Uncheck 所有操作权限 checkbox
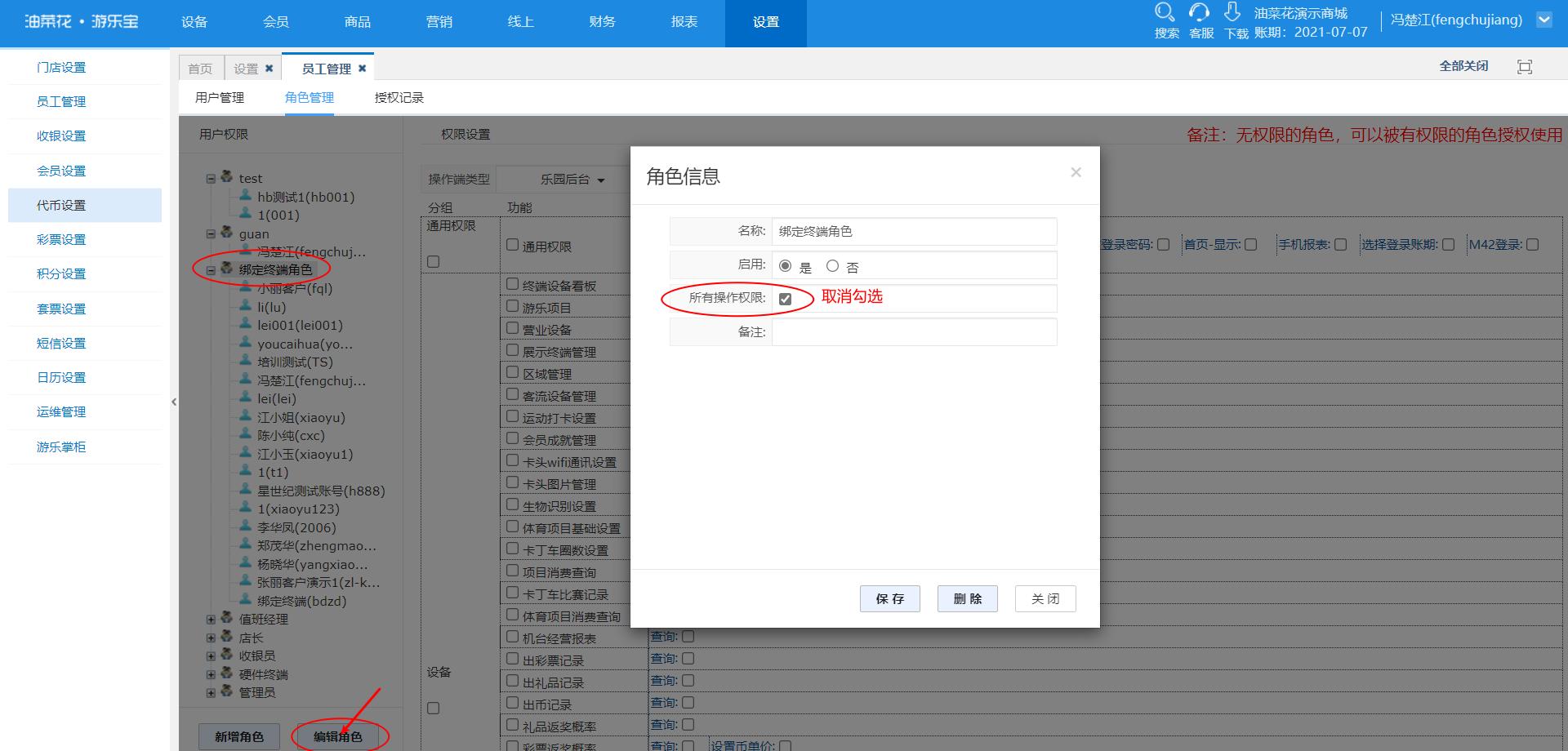Image resolution: width=1568 pixels, height=751 pixels. (x=786, y=299)
